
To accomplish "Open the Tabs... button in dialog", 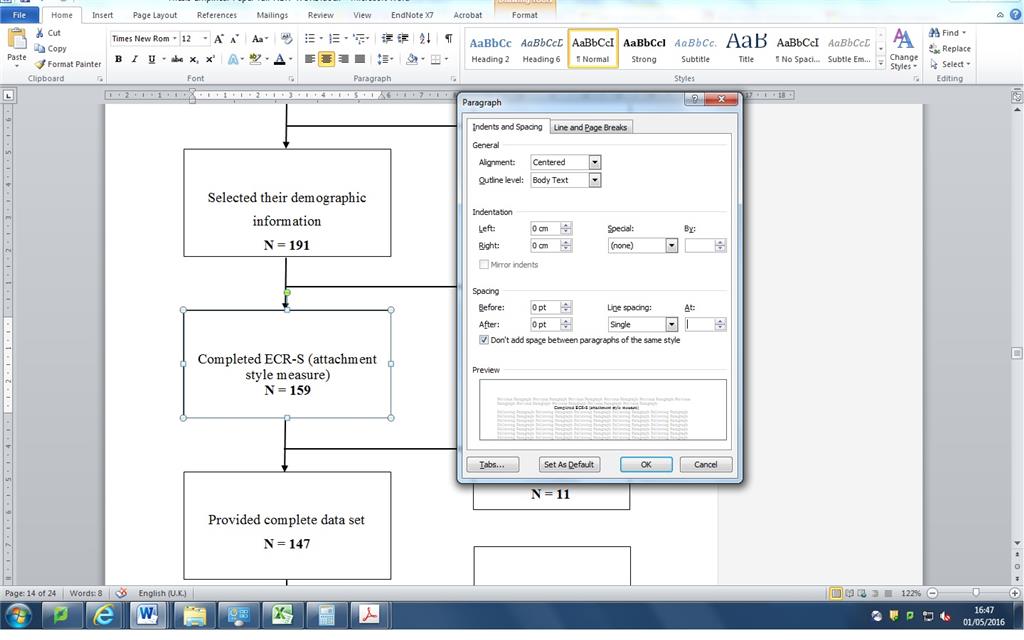I will point(492,464).
